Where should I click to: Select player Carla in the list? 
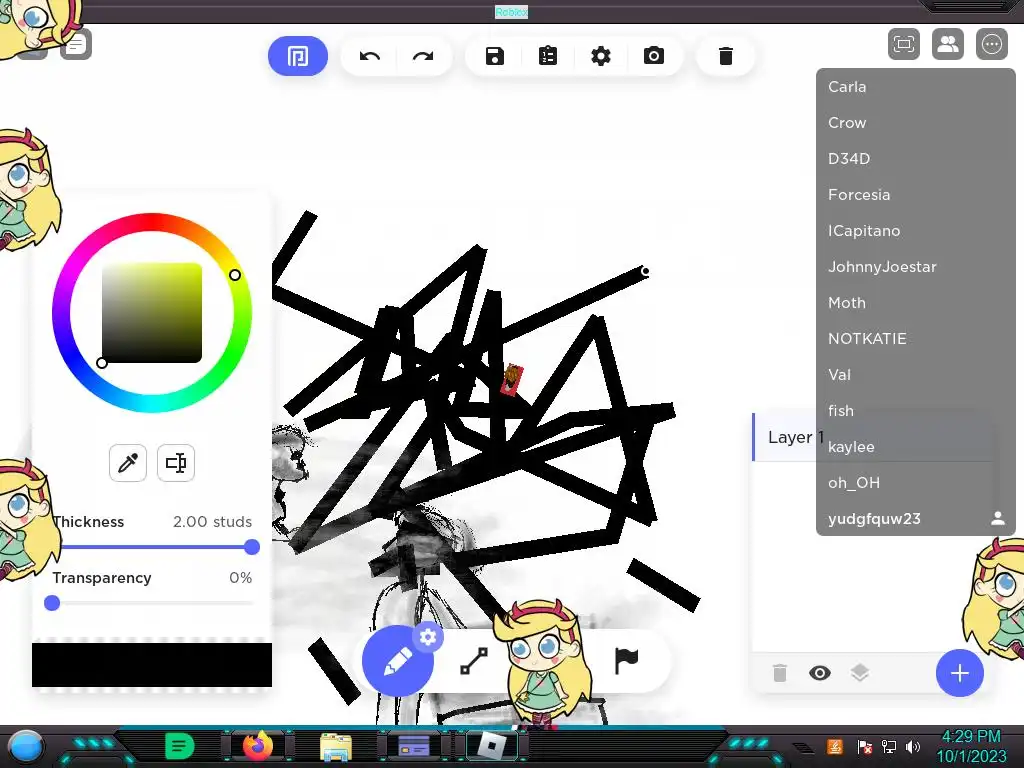tap(915, 87)
